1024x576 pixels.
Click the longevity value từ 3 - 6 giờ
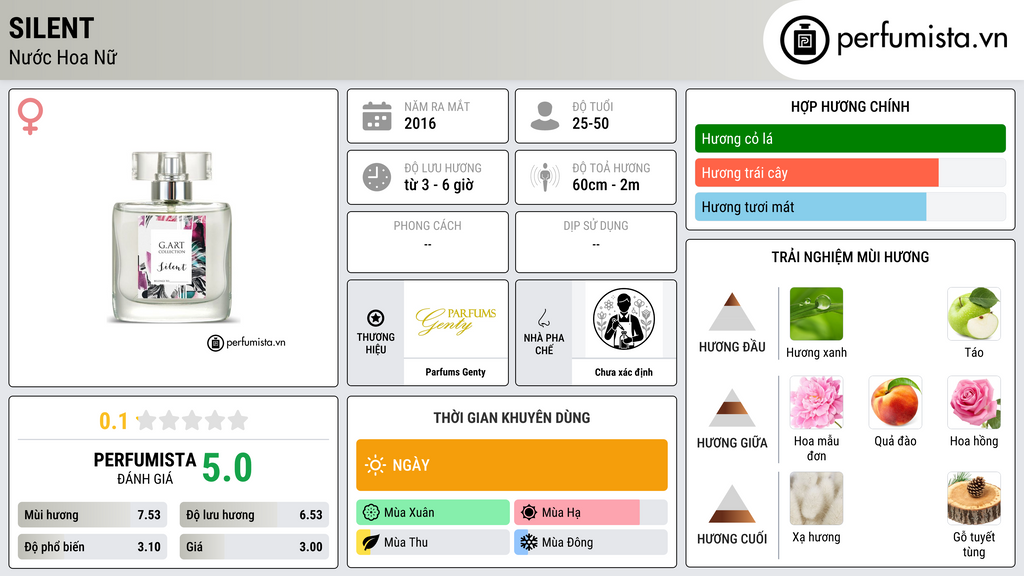coord(438,185)
